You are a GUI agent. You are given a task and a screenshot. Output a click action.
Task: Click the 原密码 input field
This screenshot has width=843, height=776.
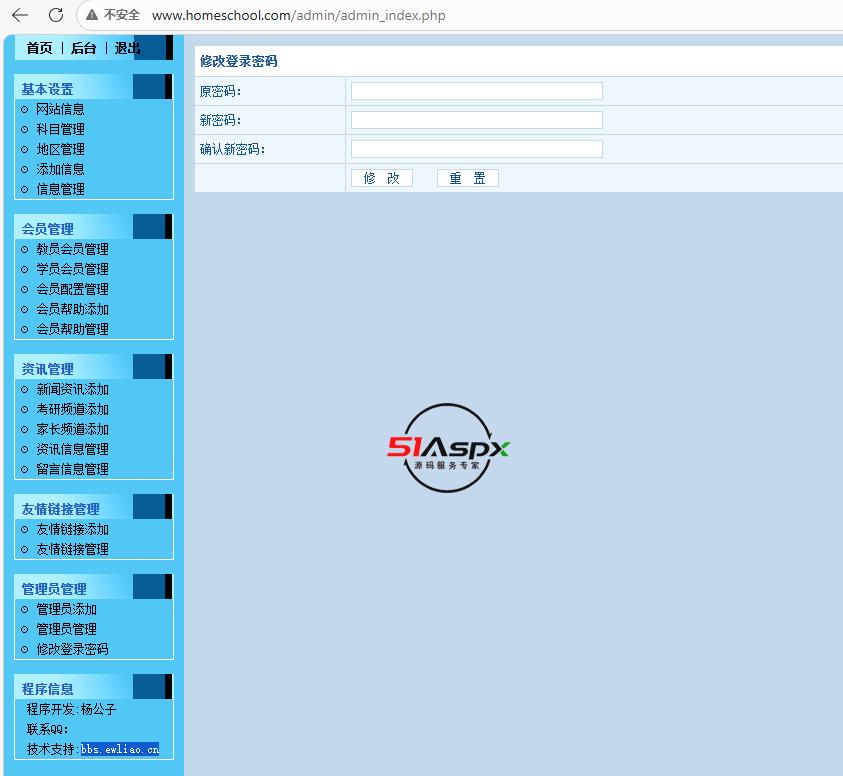476,91
